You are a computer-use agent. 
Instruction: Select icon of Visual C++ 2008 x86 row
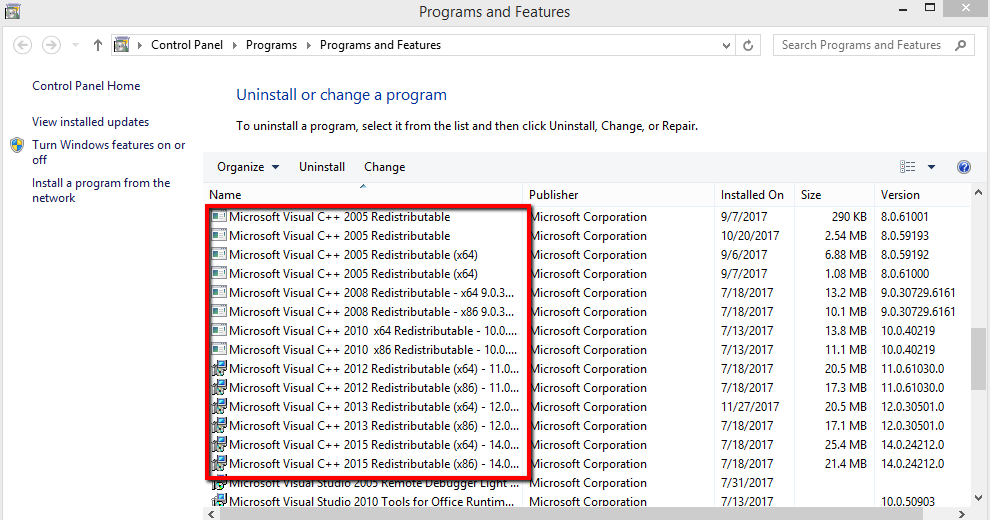point(218,311)
